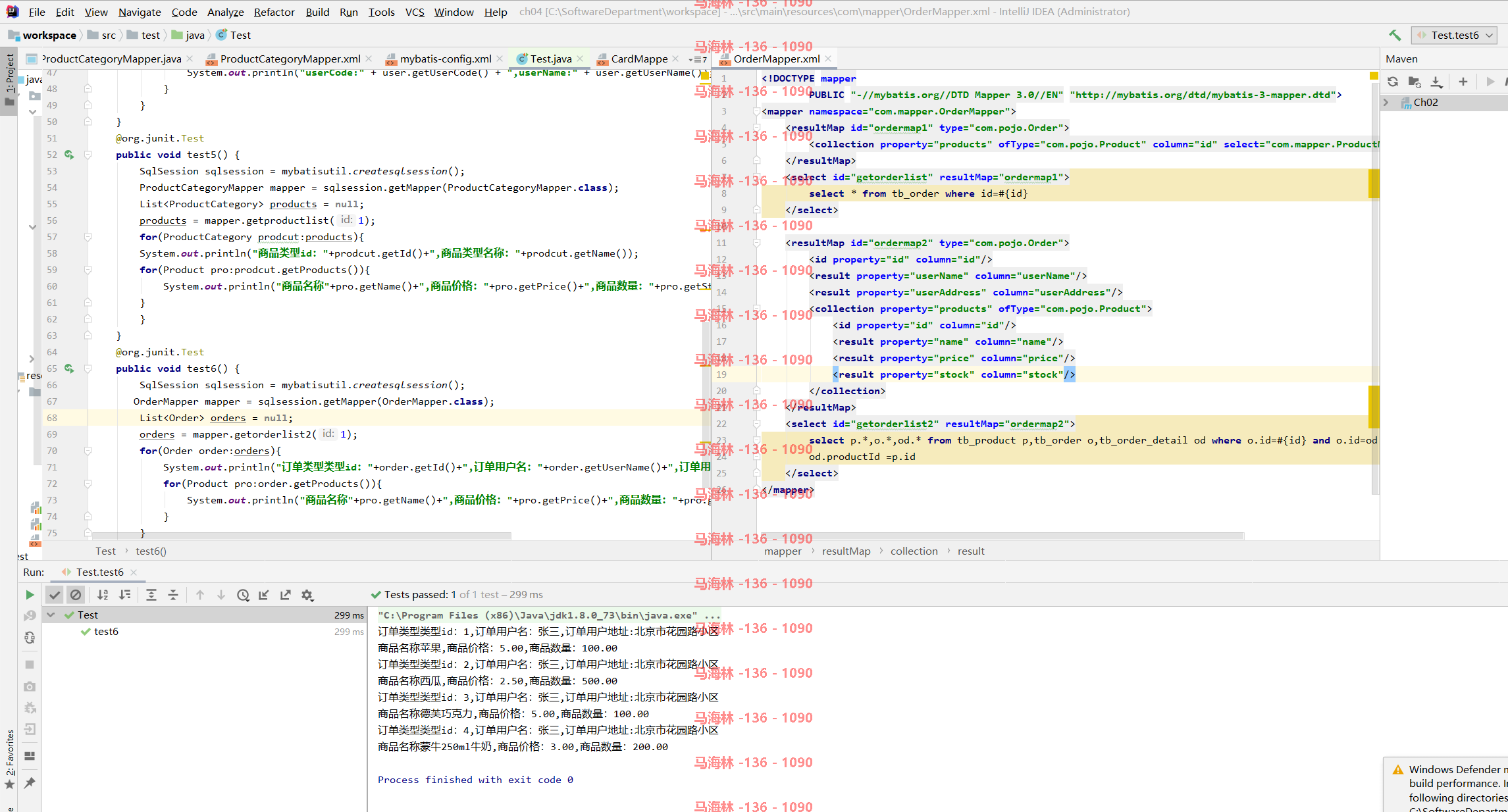Sort tests alphabetically
The height and width of the screenshot is (812, 1508).
click(x=103, y=595)
